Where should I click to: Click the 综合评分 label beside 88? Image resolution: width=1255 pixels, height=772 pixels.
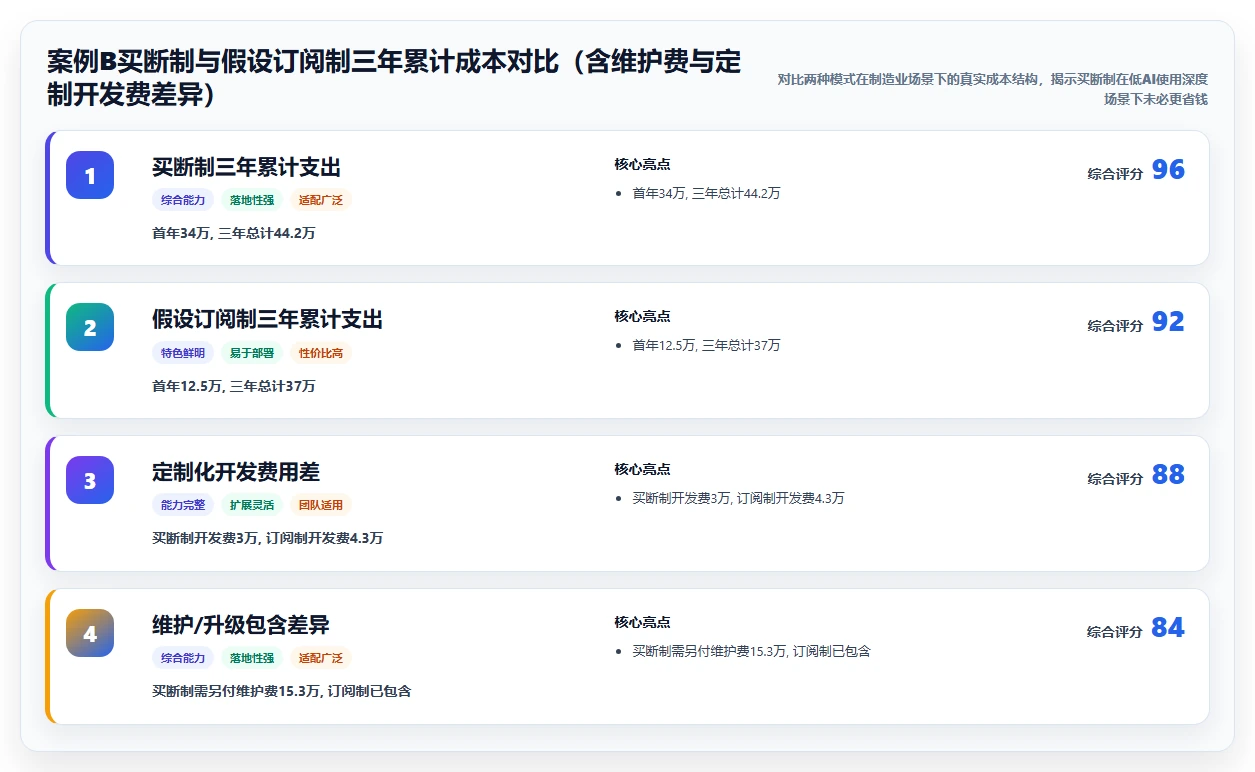pos(1115,479)
